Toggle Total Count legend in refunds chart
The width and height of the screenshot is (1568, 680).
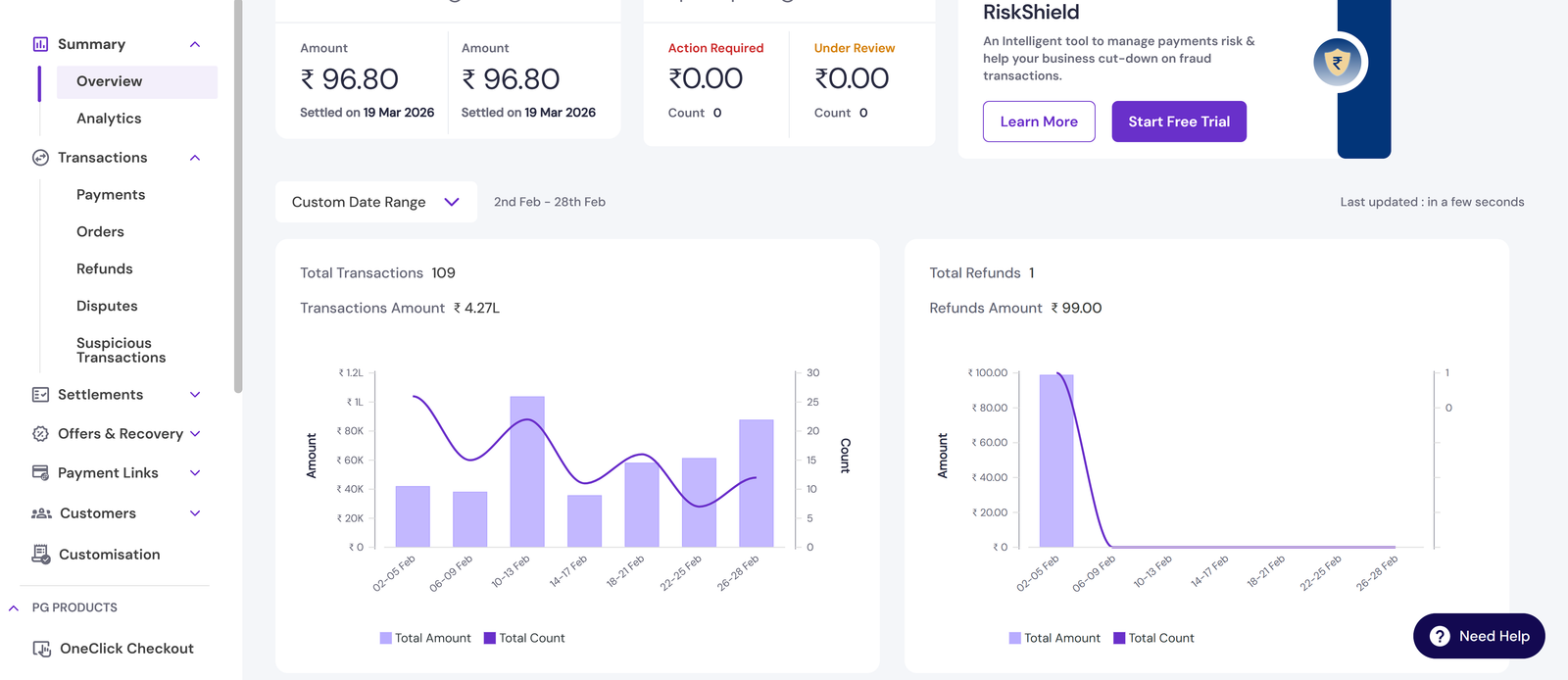pos(1153,638)
